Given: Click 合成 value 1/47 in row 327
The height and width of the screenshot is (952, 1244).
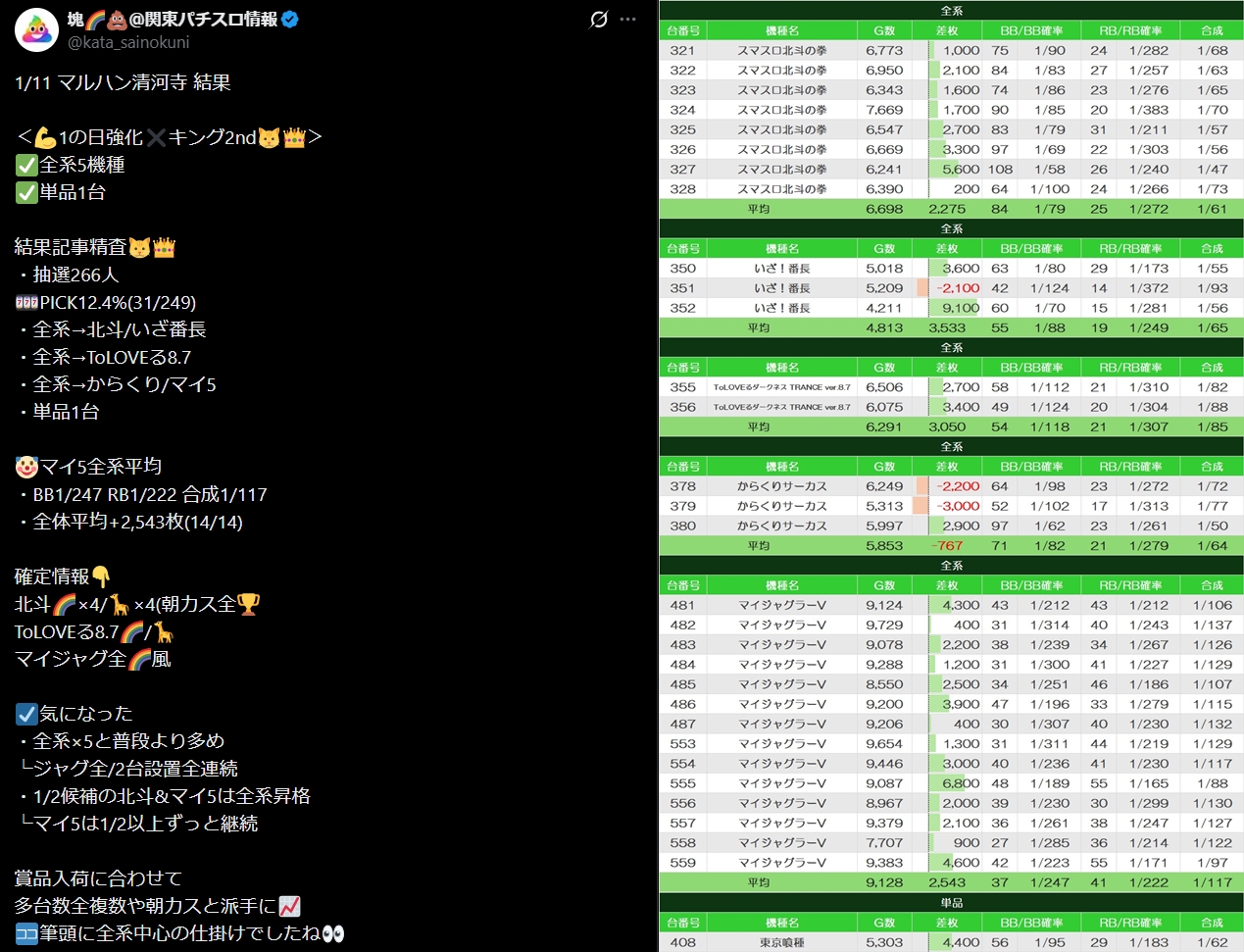Looking at the screenshot, I should click(1213, 169).
